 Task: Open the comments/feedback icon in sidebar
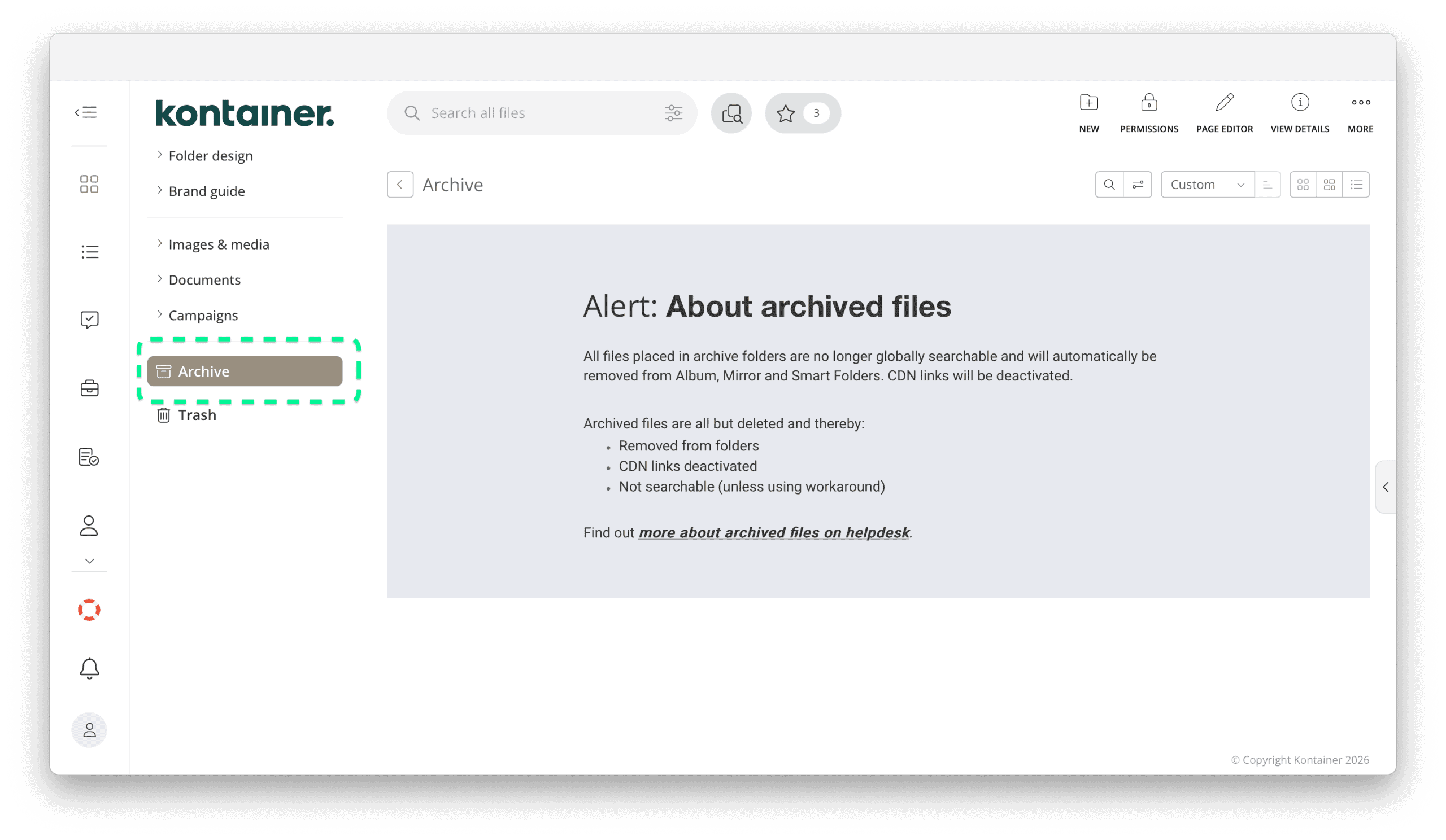[x=89, y=320]
